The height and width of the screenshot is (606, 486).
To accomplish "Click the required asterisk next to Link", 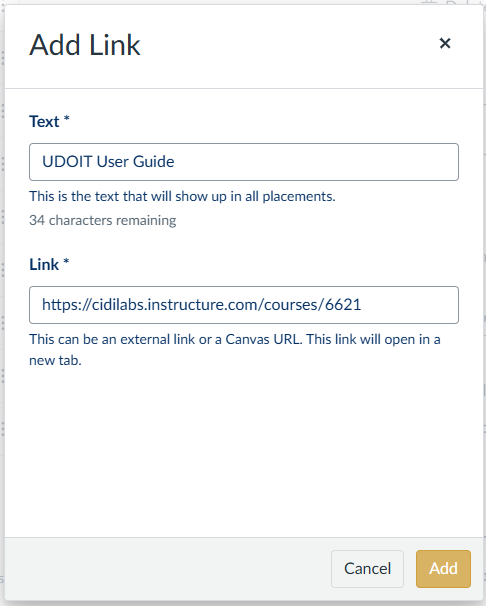I will point(66,261).
